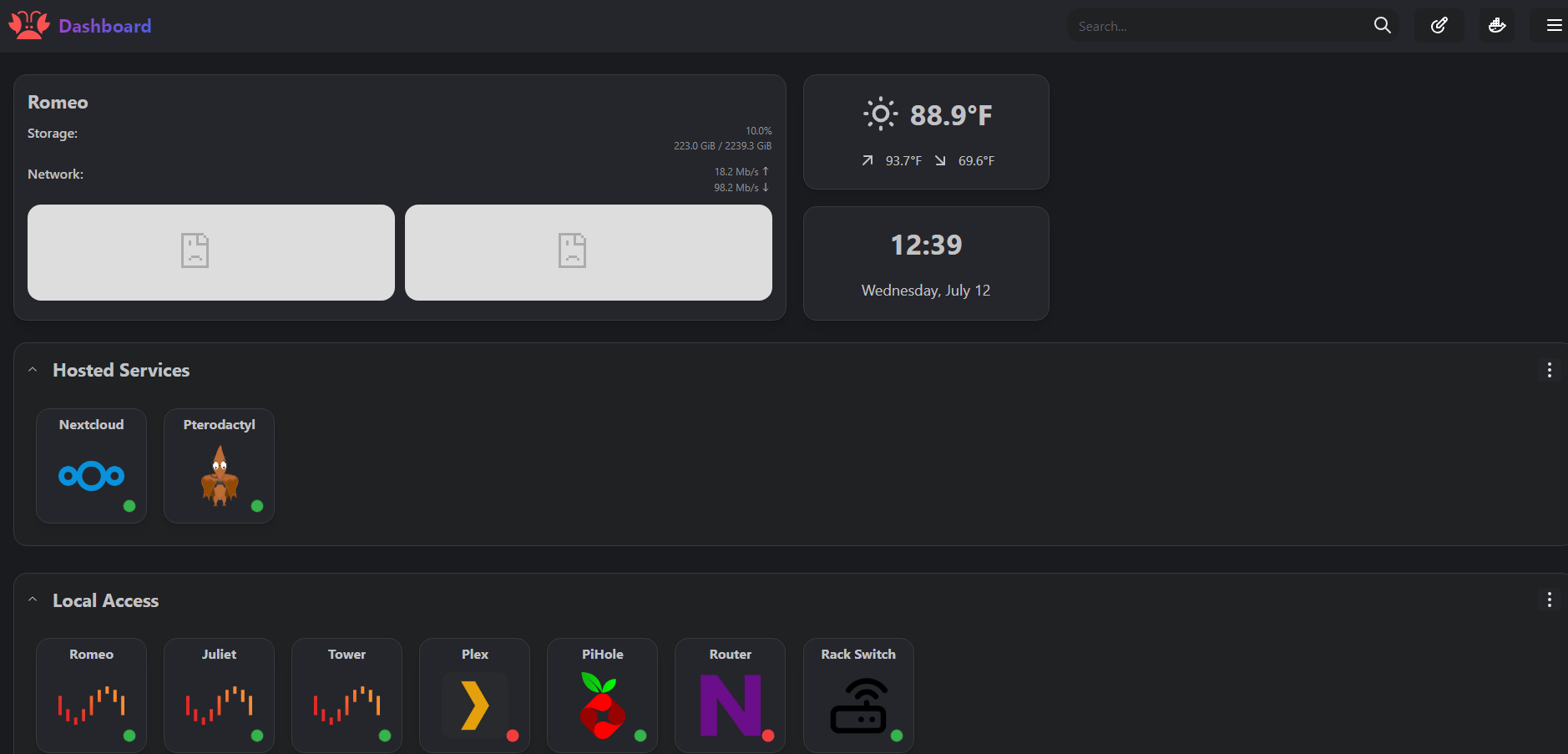1568x754 pixels.
Task: Click the edit dashboard pencil icon
Action: point(1439,25)
